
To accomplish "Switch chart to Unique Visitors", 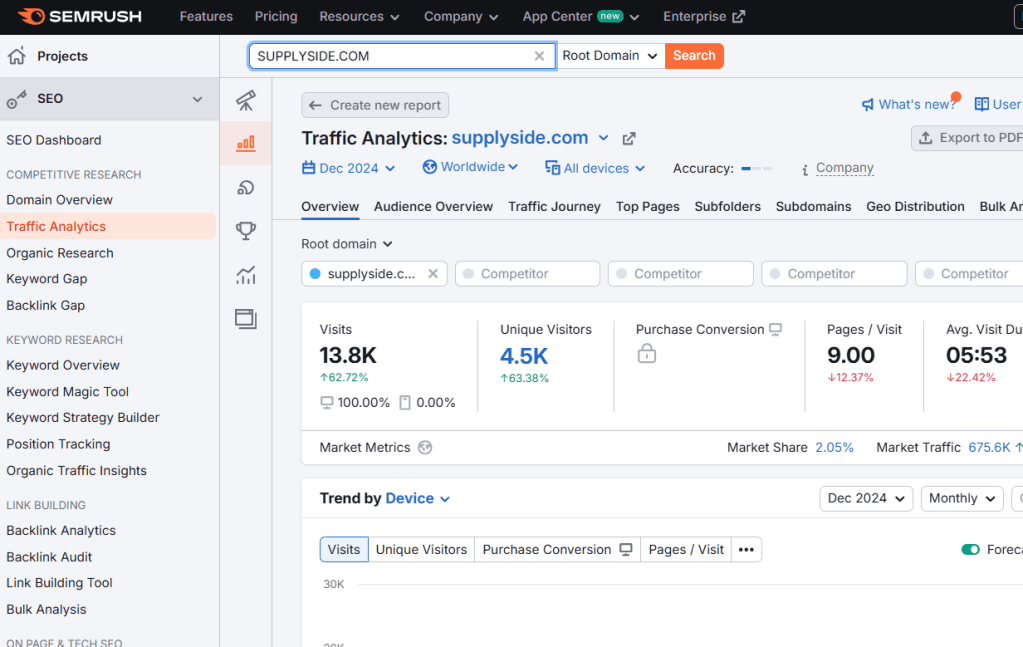I will pyautogui.click(x=421, y=550).
